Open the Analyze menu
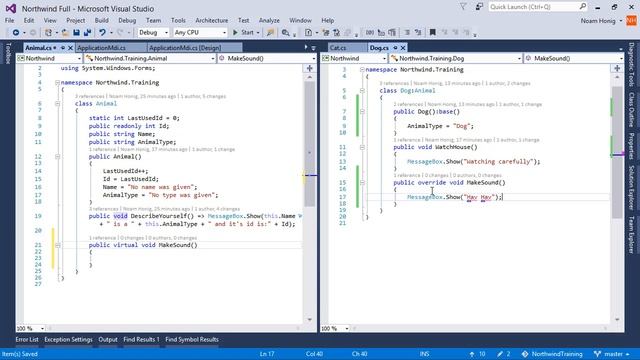Viewport: 640px width, 360px height. pyautogui.click(x=269, y=20)
